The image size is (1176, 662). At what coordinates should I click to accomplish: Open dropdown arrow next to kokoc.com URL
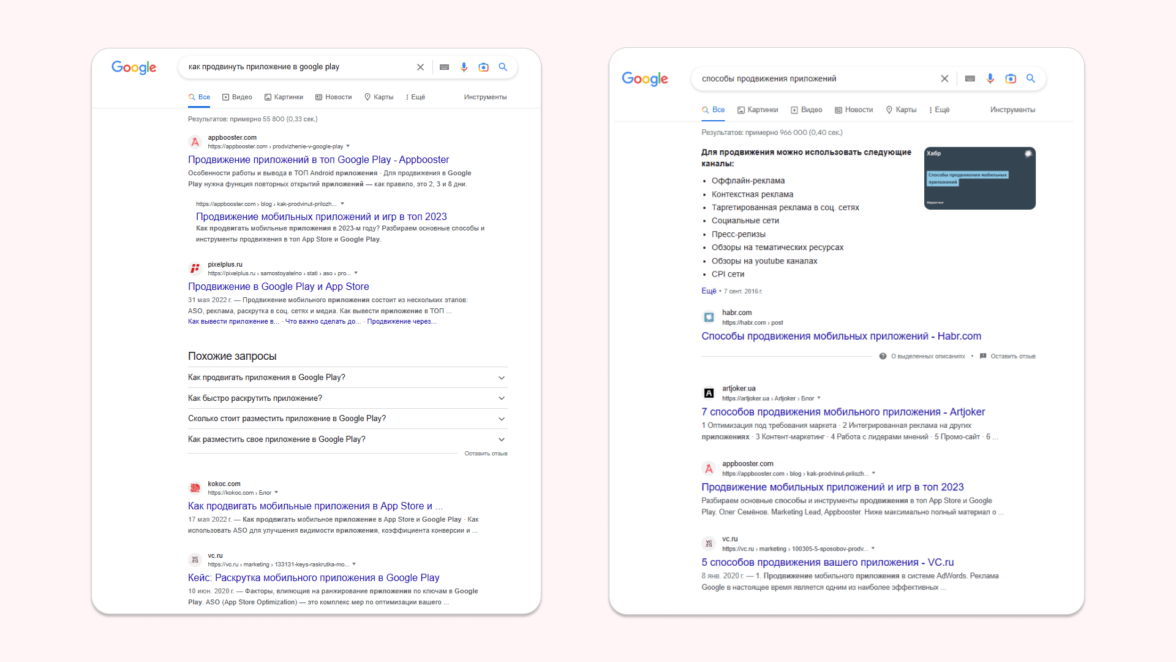tap(276, 493)
